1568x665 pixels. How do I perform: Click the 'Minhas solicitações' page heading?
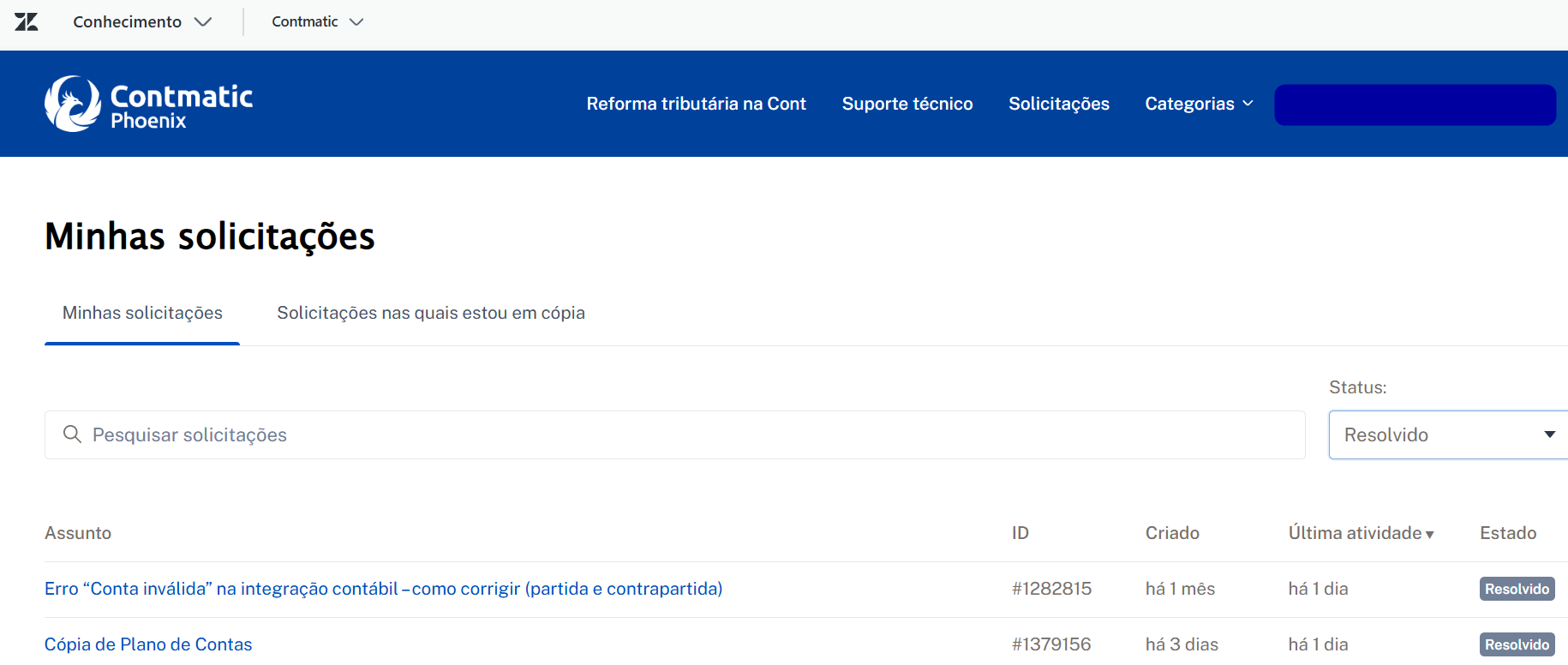[210, 237]
